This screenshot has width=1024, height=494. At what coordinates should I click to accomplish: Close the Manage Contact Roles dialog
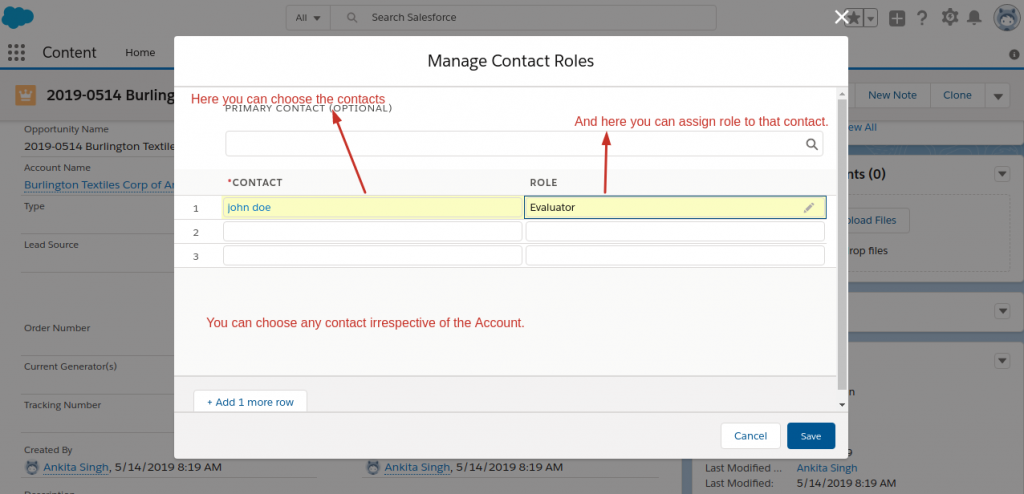(x=842, y=17)
